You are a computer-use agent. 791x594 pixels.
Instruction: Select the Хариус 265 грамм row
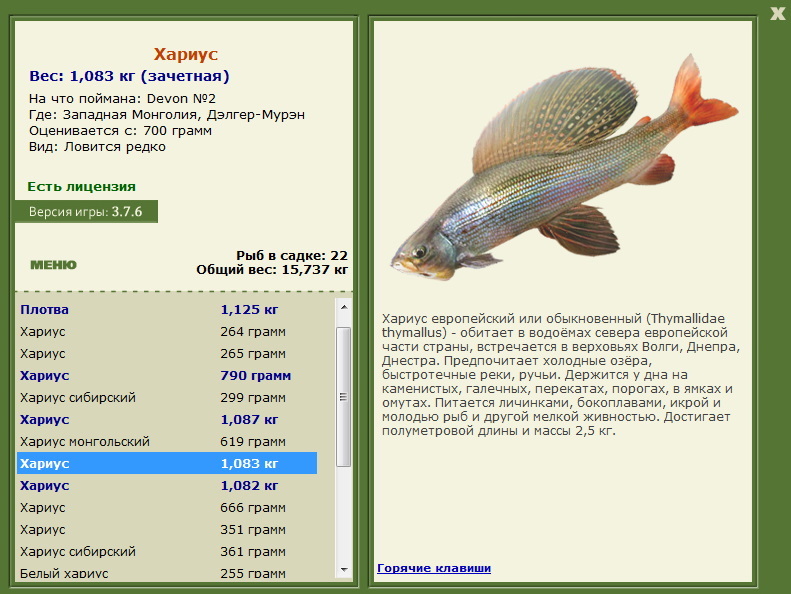click(x=167, y=353)
